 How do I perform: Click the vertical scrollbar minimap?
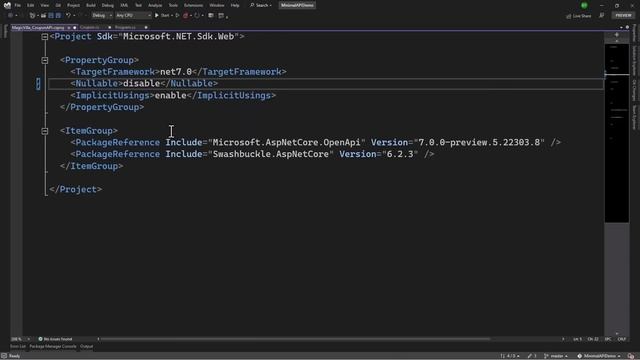point(617,133)
